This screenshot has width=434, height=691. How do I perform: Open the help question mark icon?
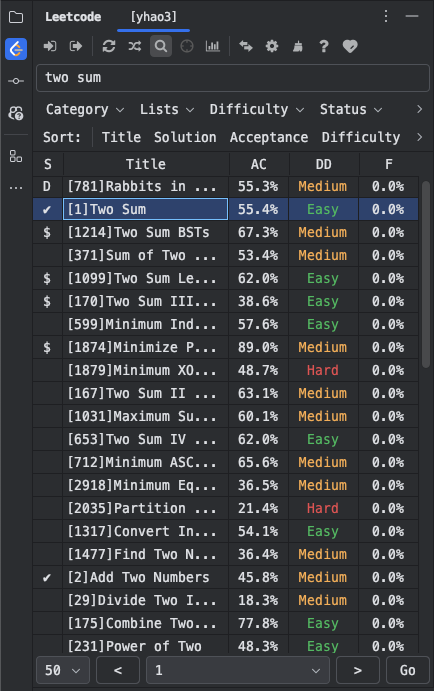click(x=324, y=46)
